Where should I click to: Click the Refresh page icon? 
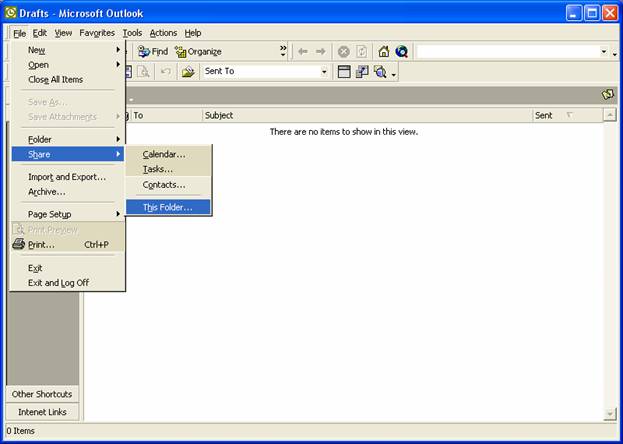[362, 52]
